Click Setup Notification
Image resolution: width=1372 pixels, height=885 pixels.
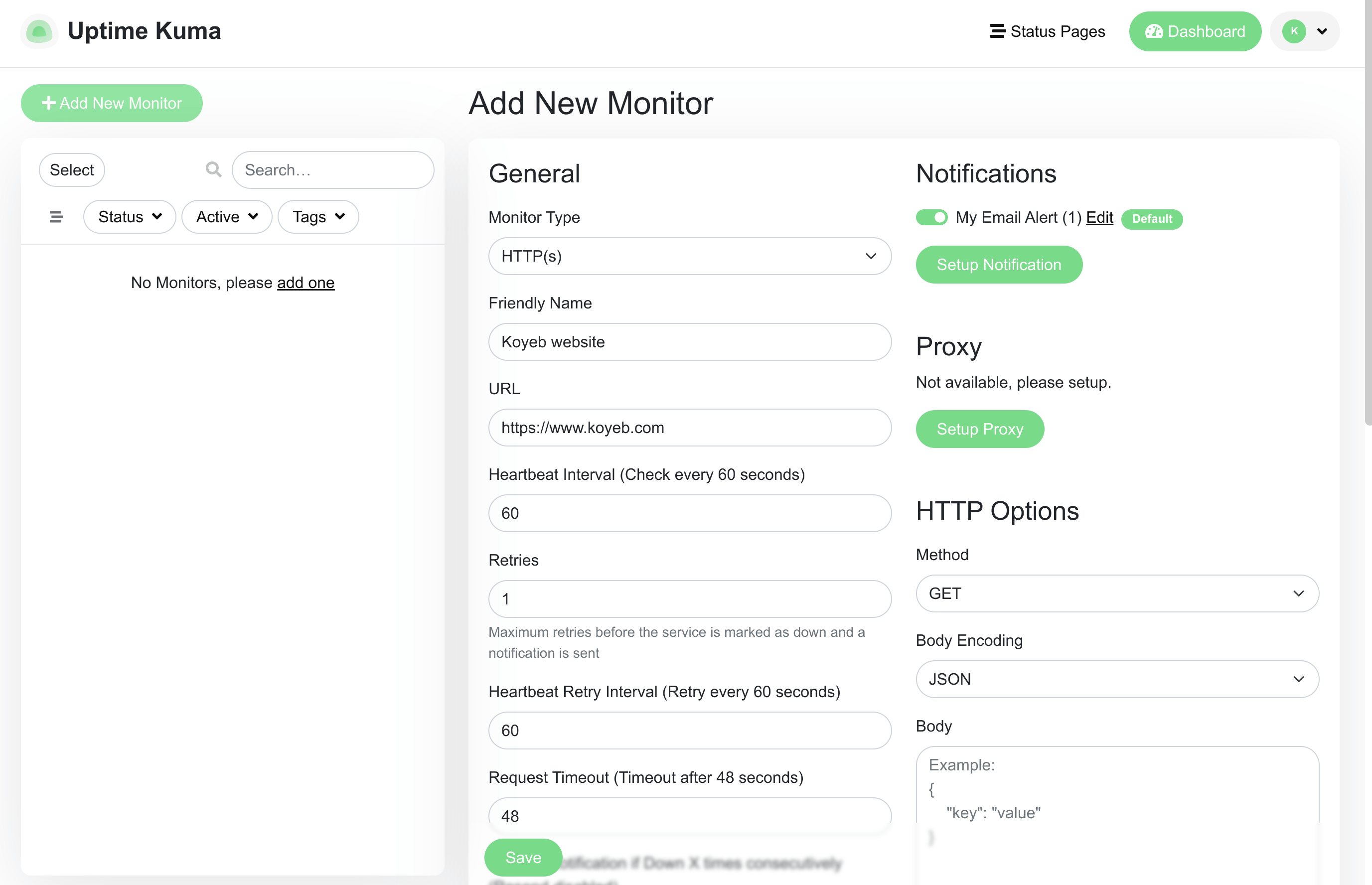(999, 264)
